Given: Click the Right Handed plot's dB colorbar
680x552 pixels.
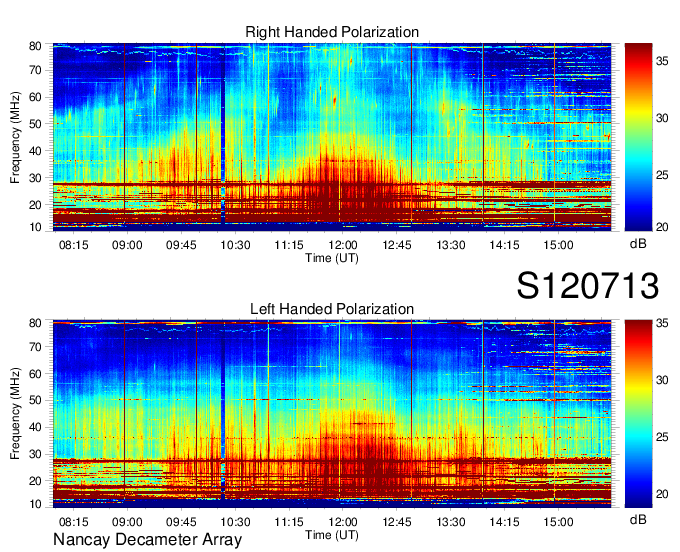Looking at the screenshot, I should tap(638, 137).
